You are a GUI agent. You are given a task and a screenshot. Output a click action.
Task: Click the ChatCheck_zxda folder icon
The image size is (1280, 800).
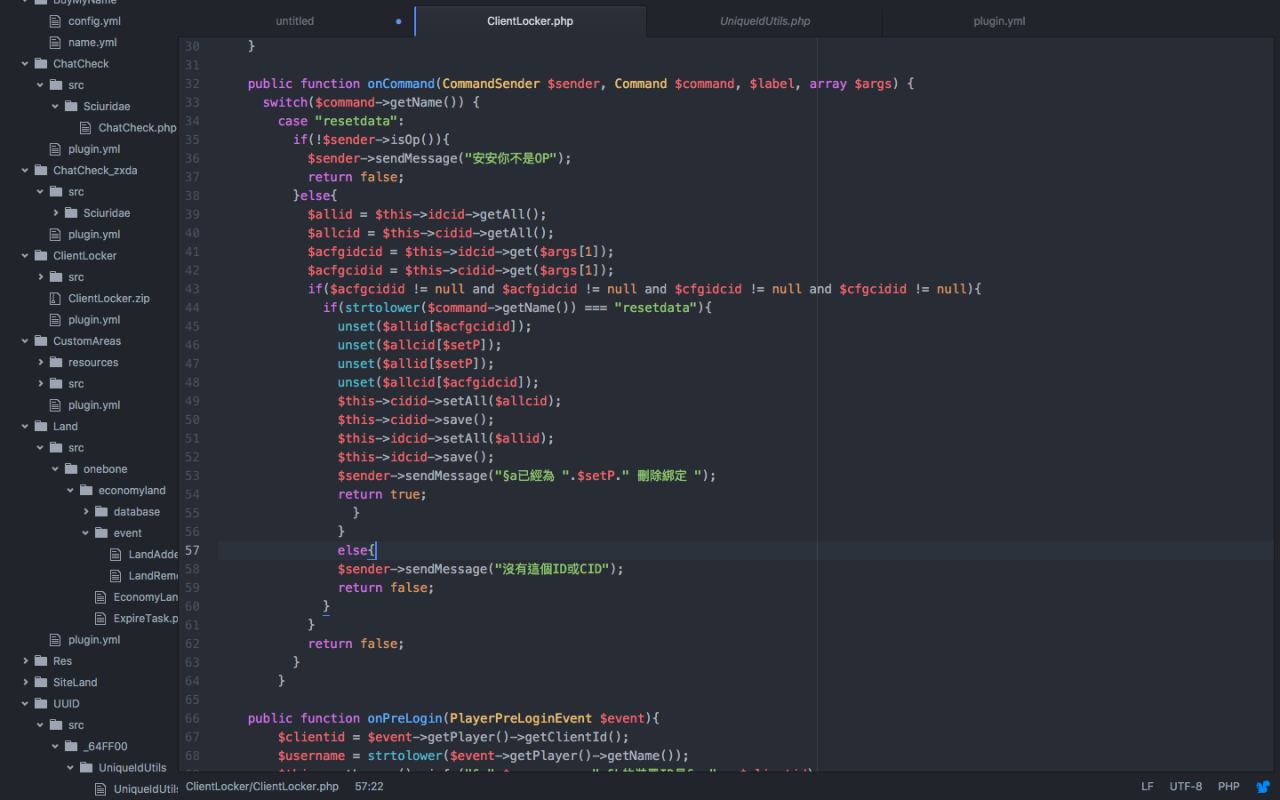point(41,170)
